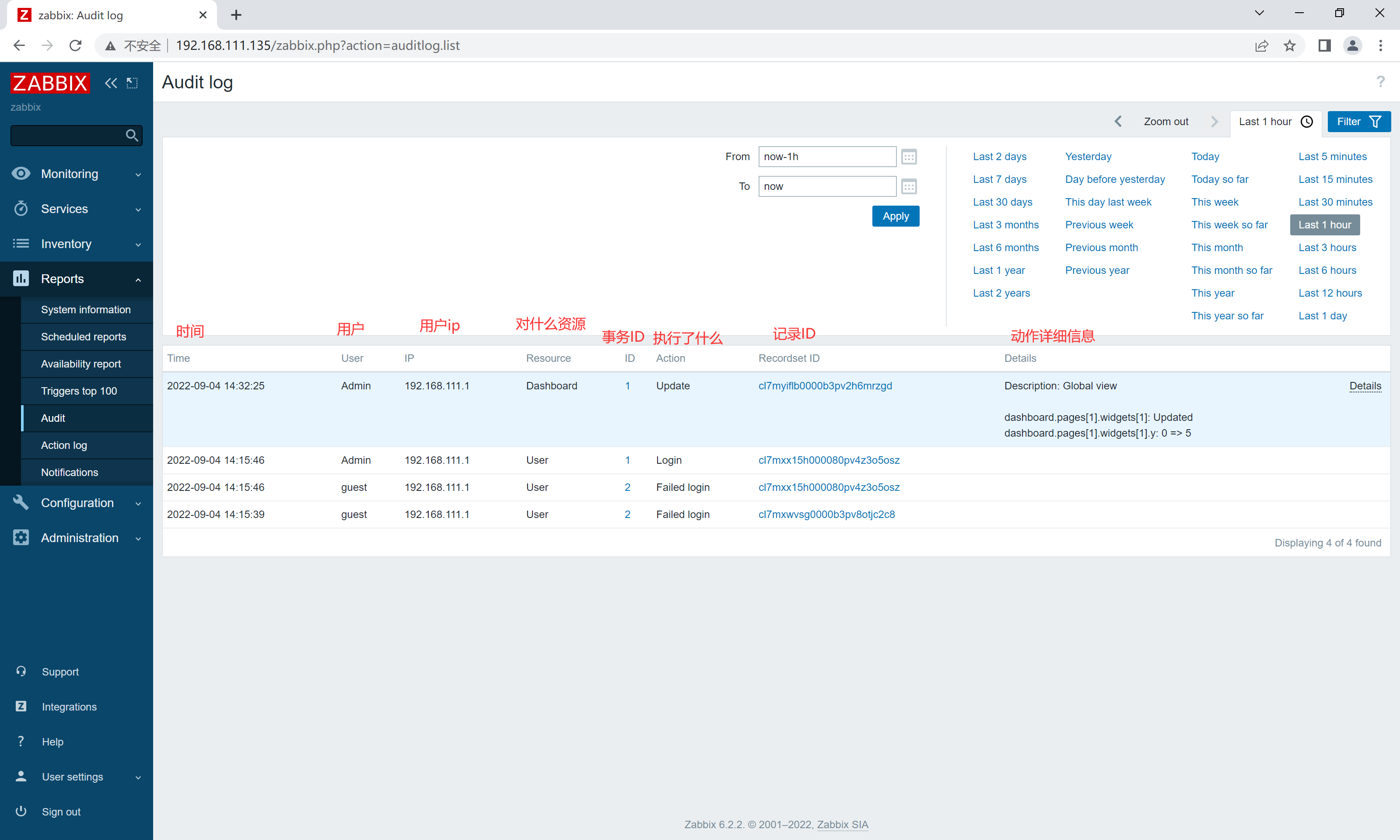Click the Administration gear icon
The width and height of the screenshot is (1400, 840).
[x=21, y=537]
